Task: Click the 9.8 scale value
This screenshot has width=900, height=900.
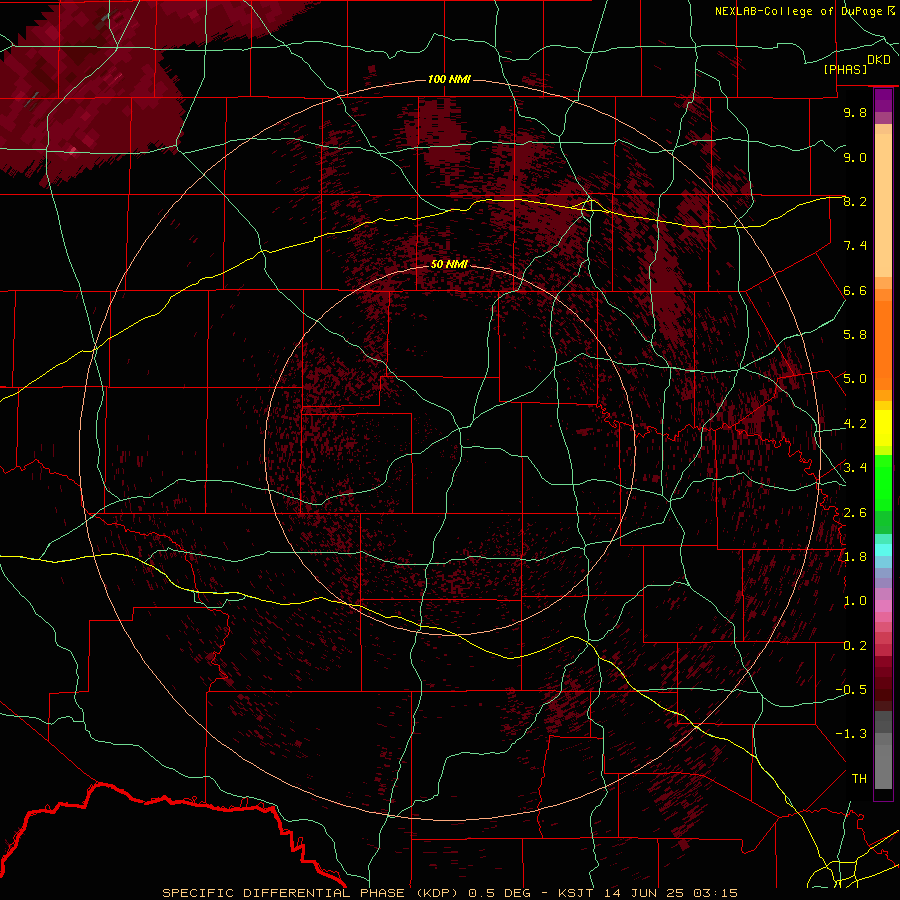Action: [855, 112]
